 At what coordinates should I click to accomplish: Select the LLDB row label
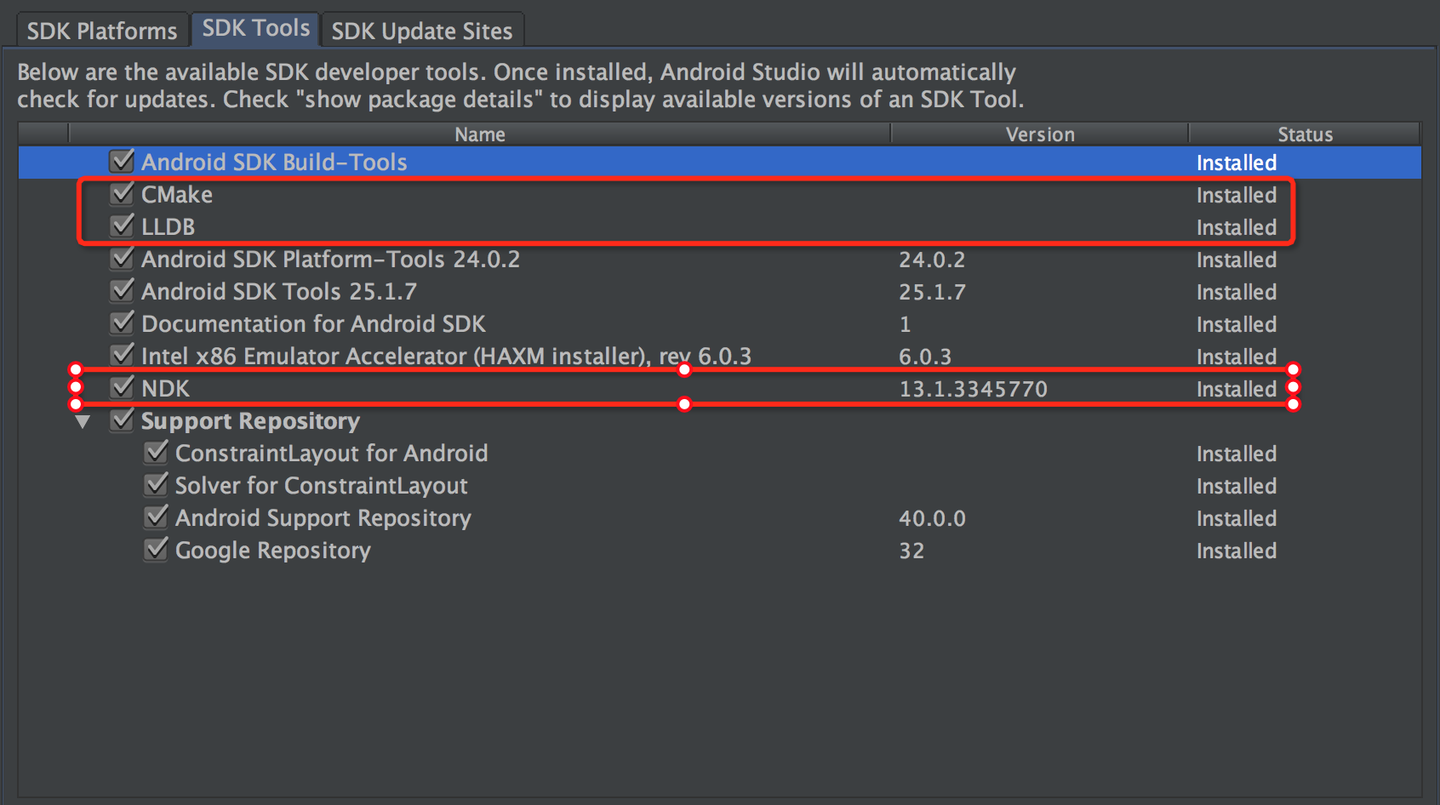click(x=168, y=227)
